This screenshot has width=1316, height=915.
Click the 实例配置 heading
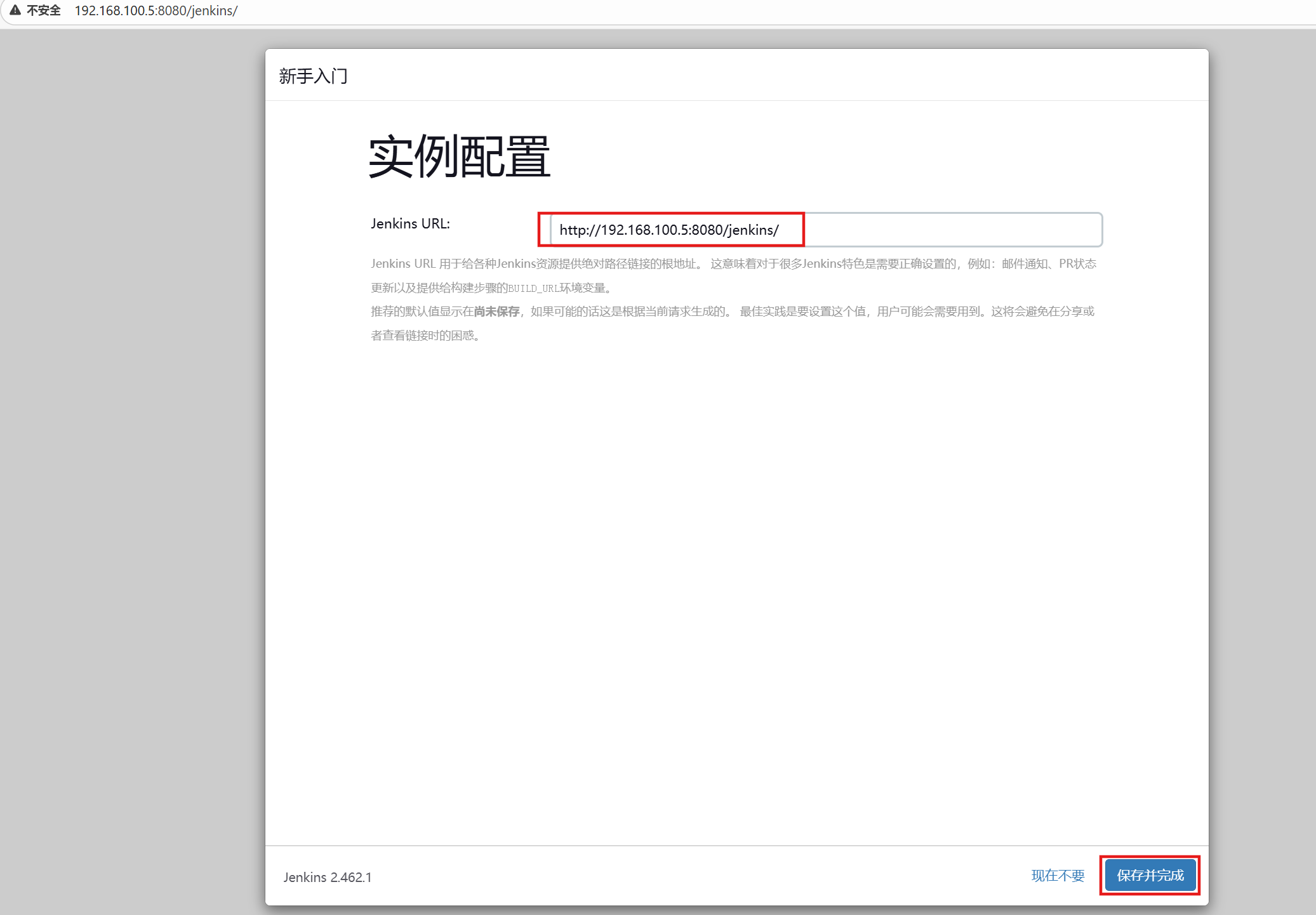459,157
